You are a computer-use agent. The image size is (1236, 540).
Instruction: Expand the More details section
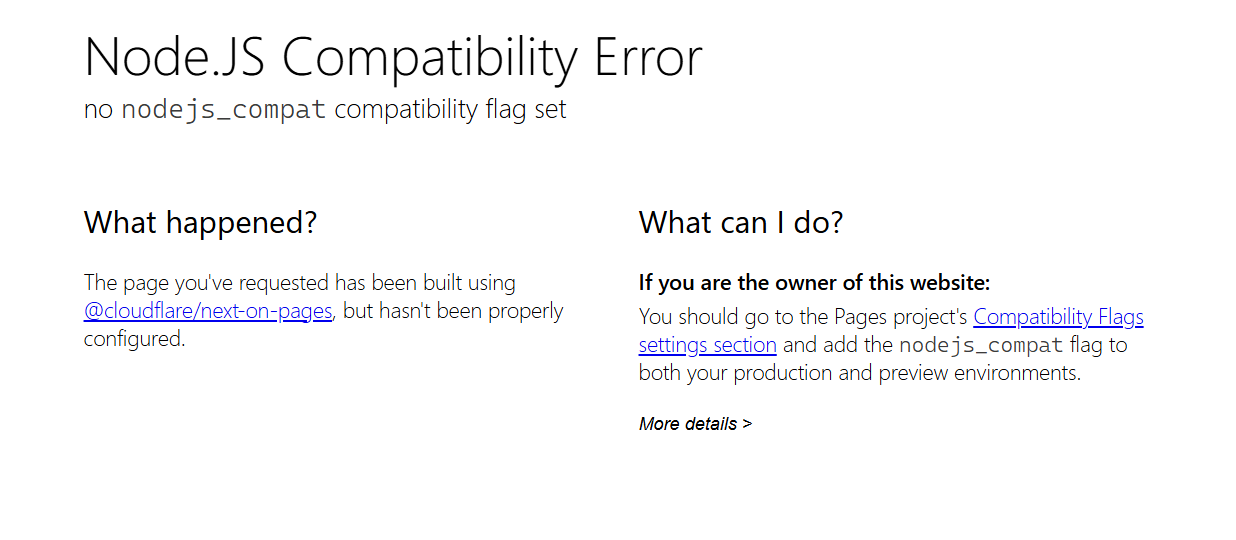point(688,424)
